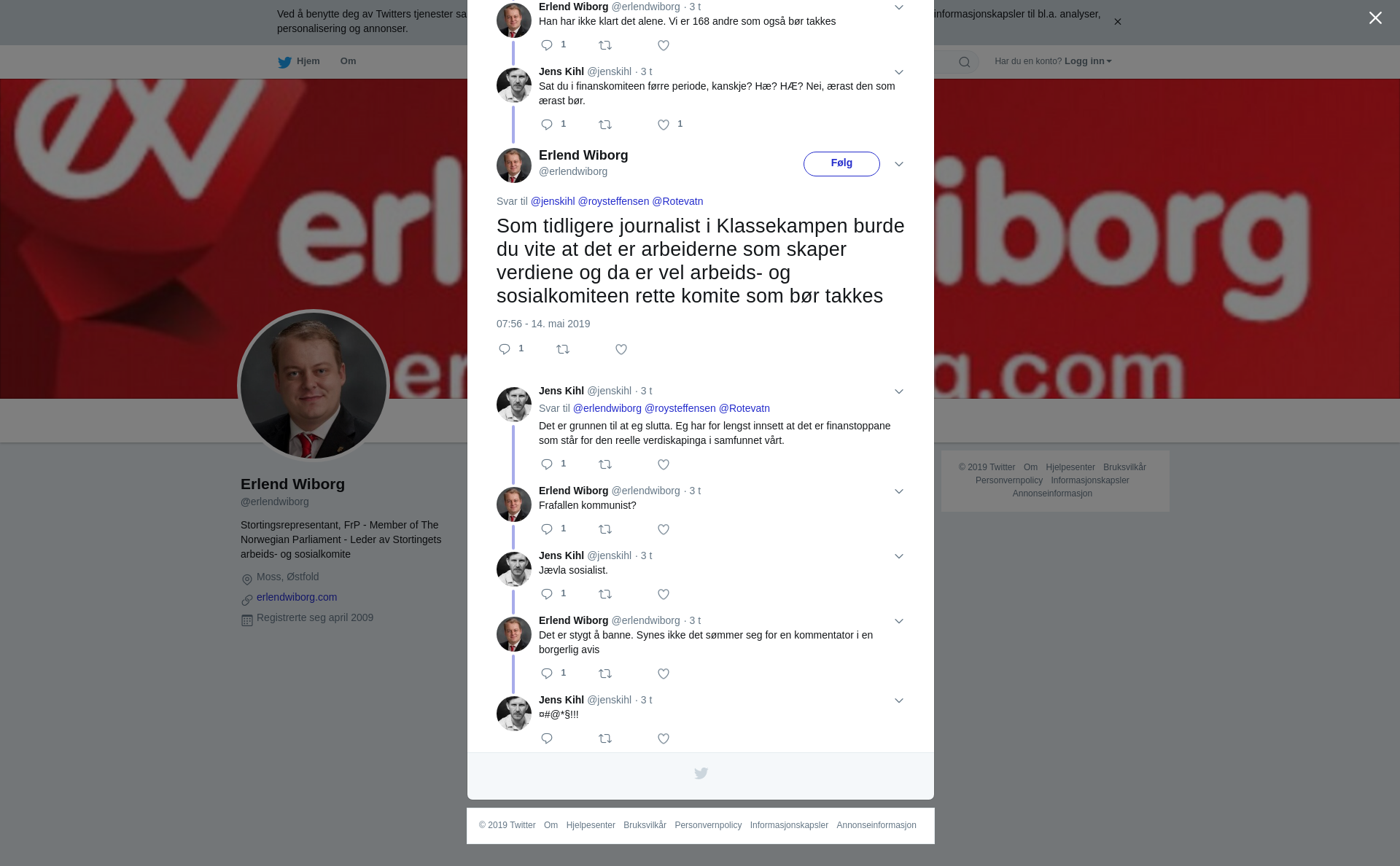This screenshot has width=1400, height=866.
Task: Open options chevron beside Følg button
Action: click(x=899, y=165)
